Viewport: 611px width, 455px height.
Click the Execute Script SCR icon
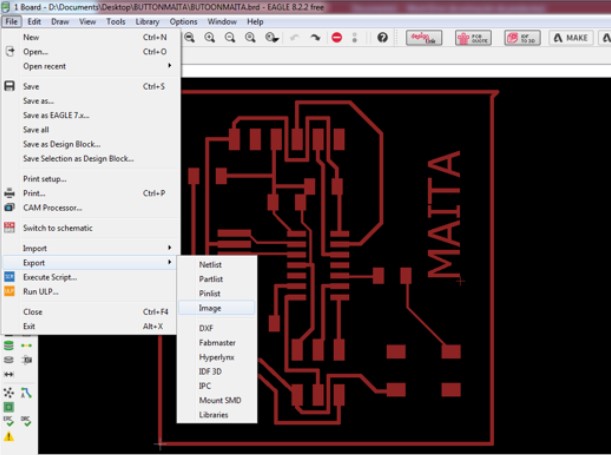pyautogui.click(x=9, y=277)
